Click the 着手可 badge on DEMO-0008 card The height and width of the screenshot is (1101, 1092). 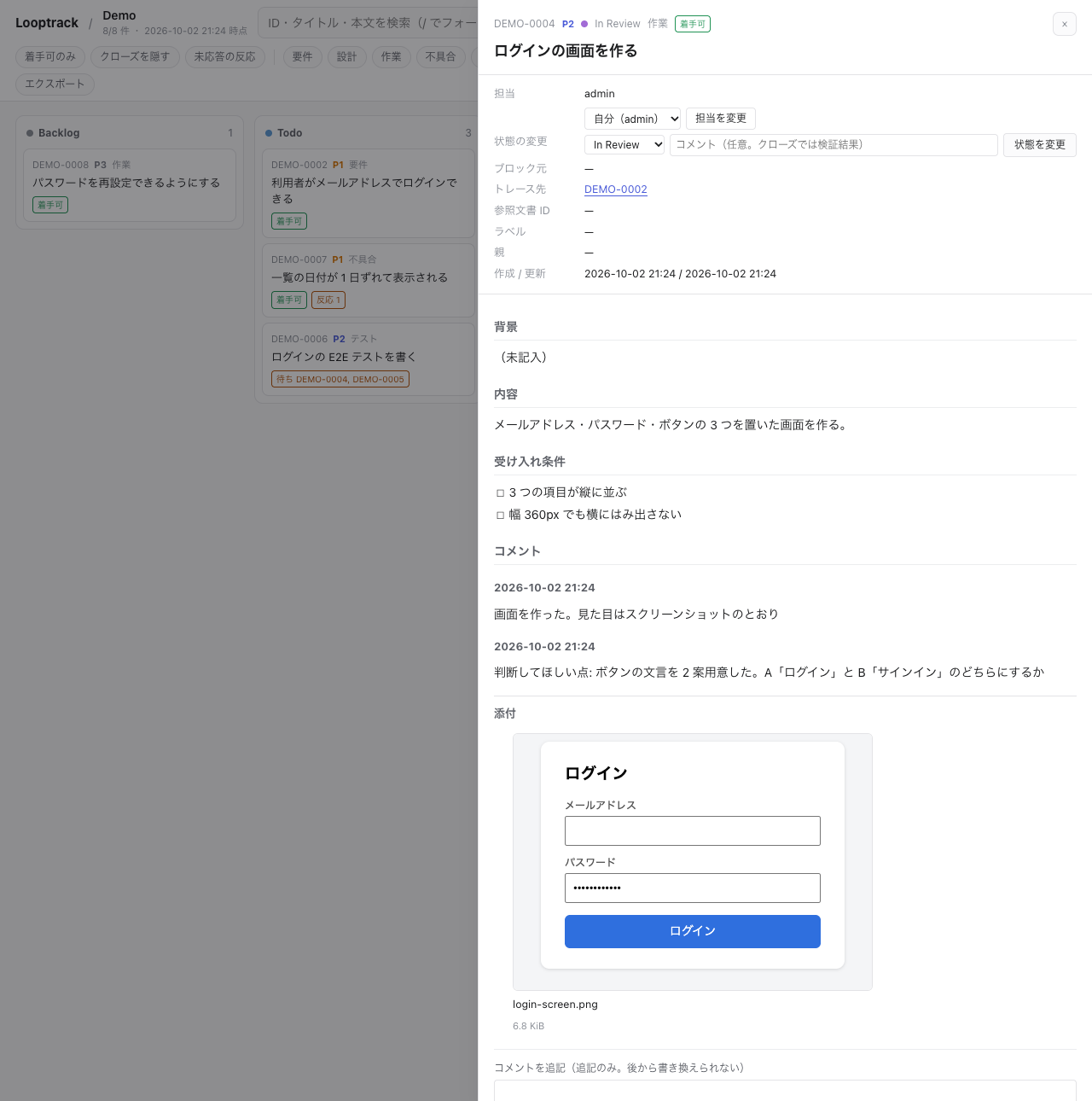point(50,205)
